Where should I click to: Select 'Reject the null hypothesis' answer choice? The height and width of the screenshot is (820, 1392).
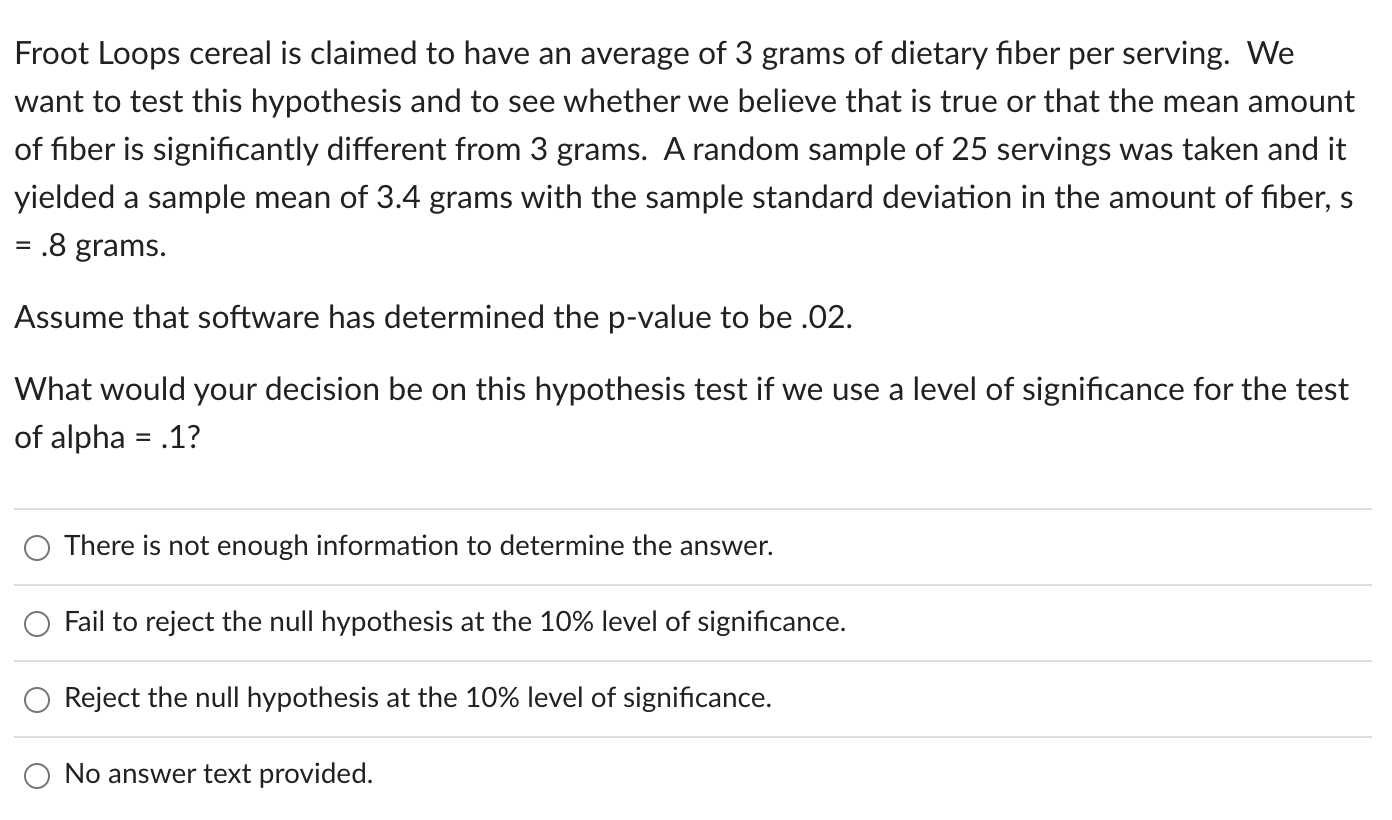pyautogui.click(x=36, y=698)
